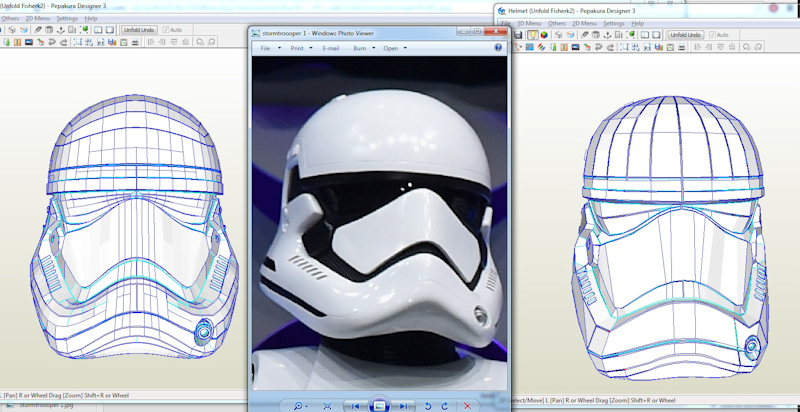The image size is (800, 412).
Task: Click the blue picture icon in left window toolbar
Action: (x=29, y=42)
